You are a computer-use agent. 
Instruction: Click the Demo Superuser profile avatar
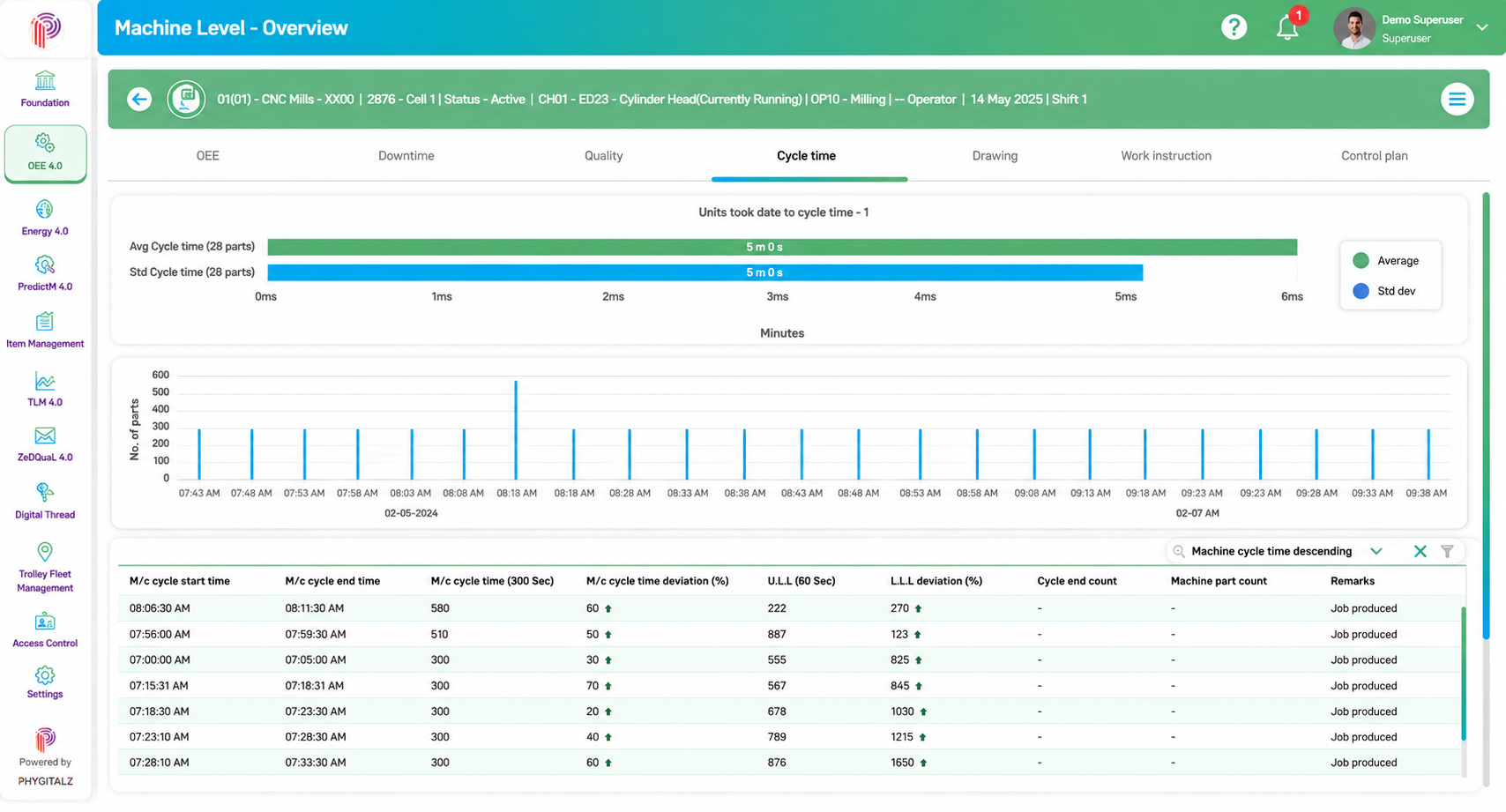click(1354, 28)
